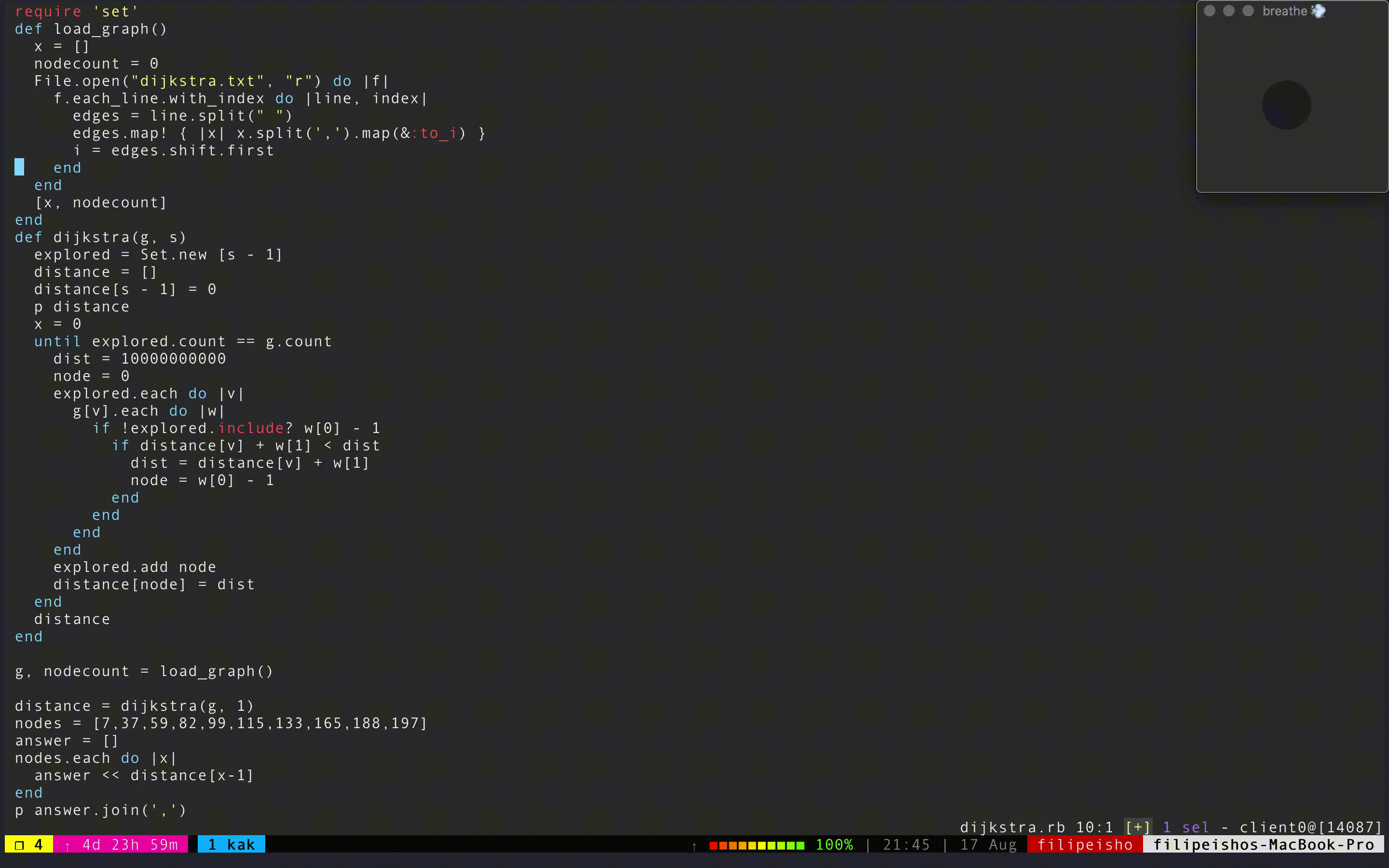Click the 100% battery percentage
1389x868 pixels.
click(x=834, y=844)
